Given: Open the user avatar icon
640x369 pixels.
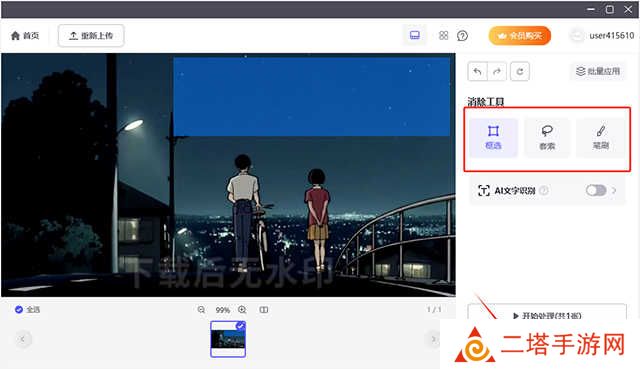Looking at the screenshot, I should coord(577,36).
